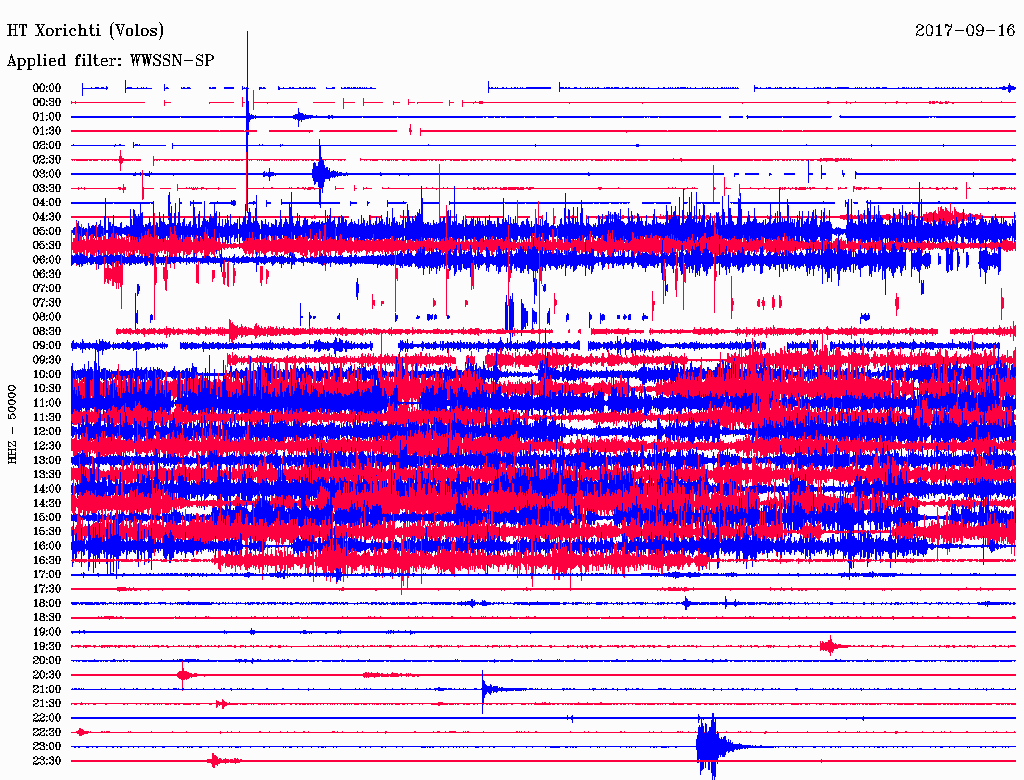Select the 01:00 time label
The height and width of the screenshot is (780, 1024).
click(47, 116)
